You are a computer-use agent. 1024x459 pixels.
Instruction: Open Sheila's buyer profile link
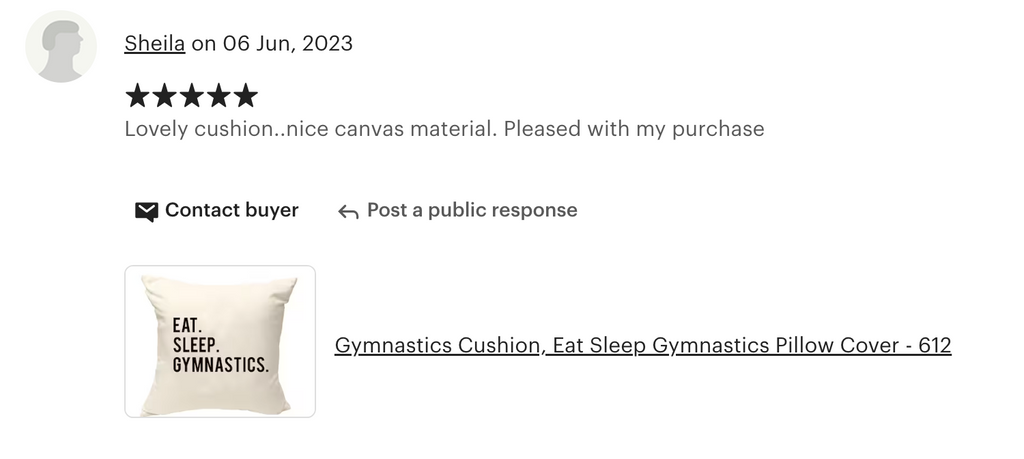(154, 43)
